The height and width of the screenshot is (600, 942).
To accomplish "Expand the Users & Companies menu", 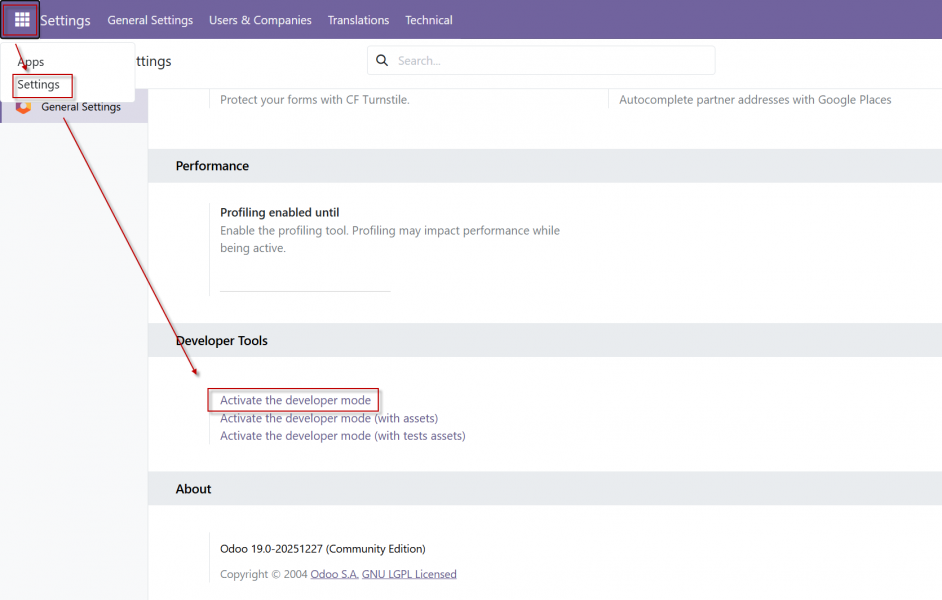I will [x=260, y=20].
